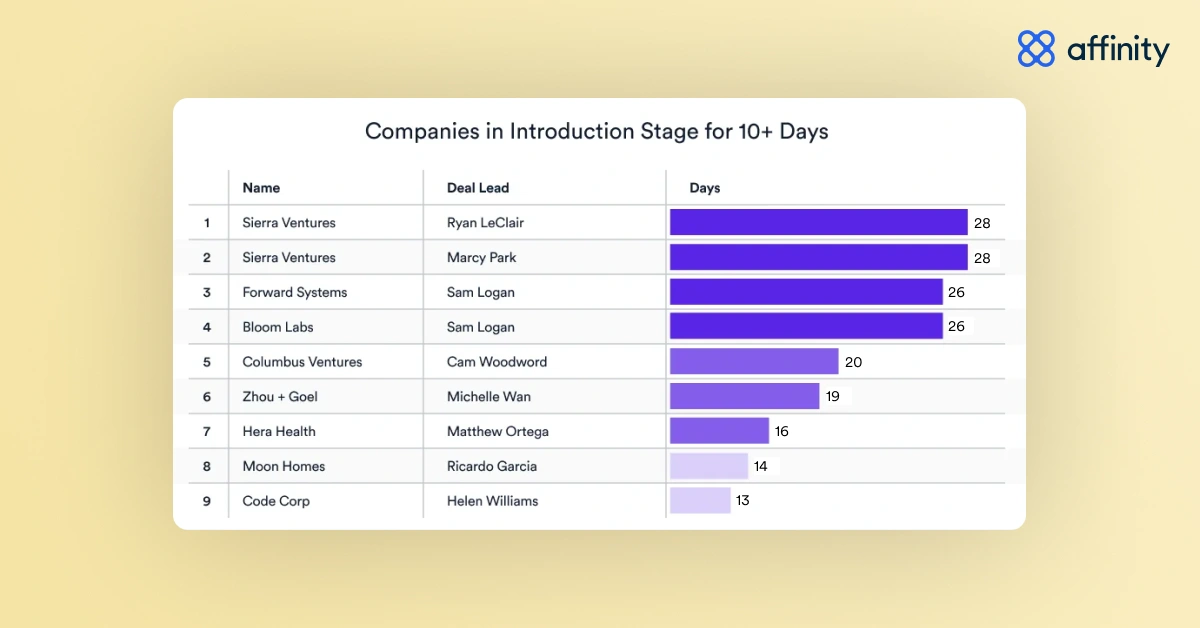Screen dimensions: 1200x628
Task: Click the Bloom Labs 26-day bar
Action: (x=806, y=326)
